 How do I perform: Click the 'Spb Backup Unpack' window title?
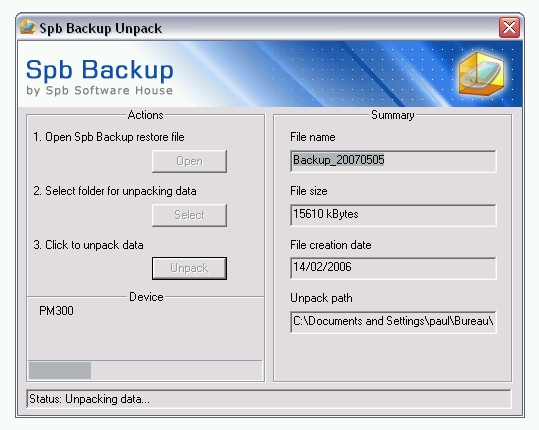pyautogui.click(x=100, y=28)
